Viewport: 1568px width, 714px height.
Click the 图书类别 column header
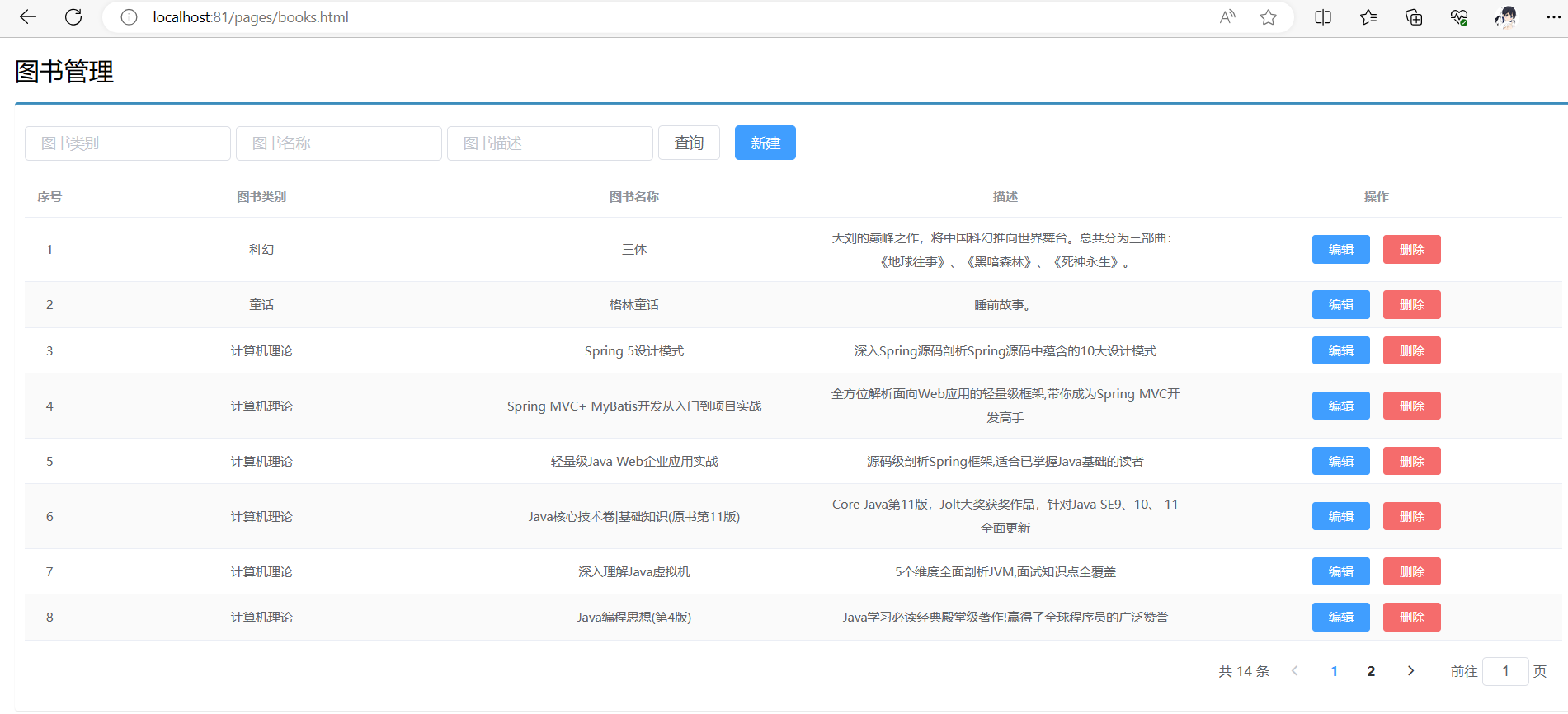coord(261,197)
